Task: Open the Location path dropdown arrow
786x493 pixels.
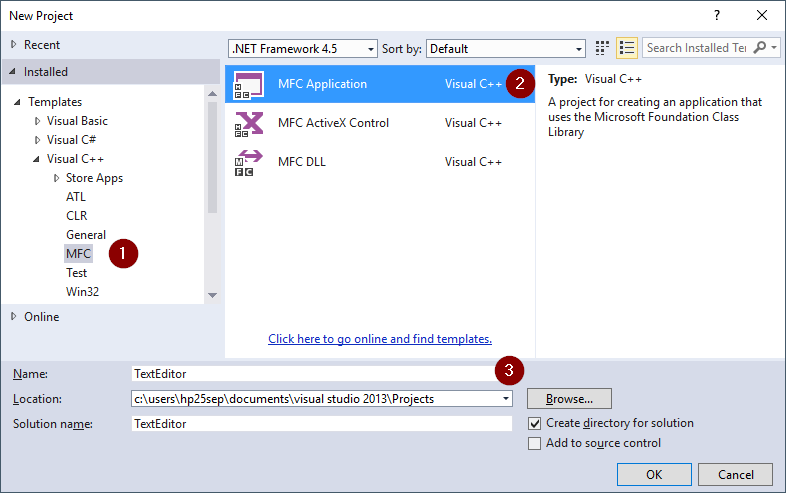Action: coord(506,399)
